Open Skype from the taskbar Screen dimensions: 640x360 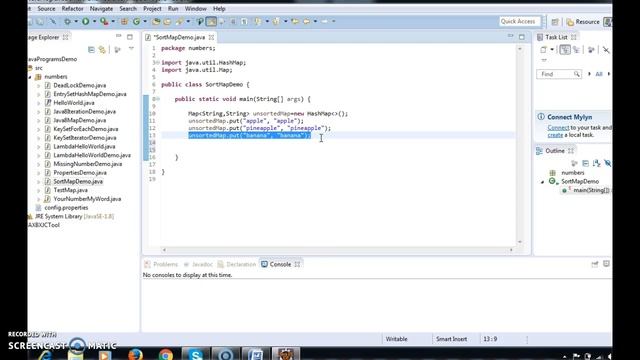pyautogui.click(x=196, y=354)
